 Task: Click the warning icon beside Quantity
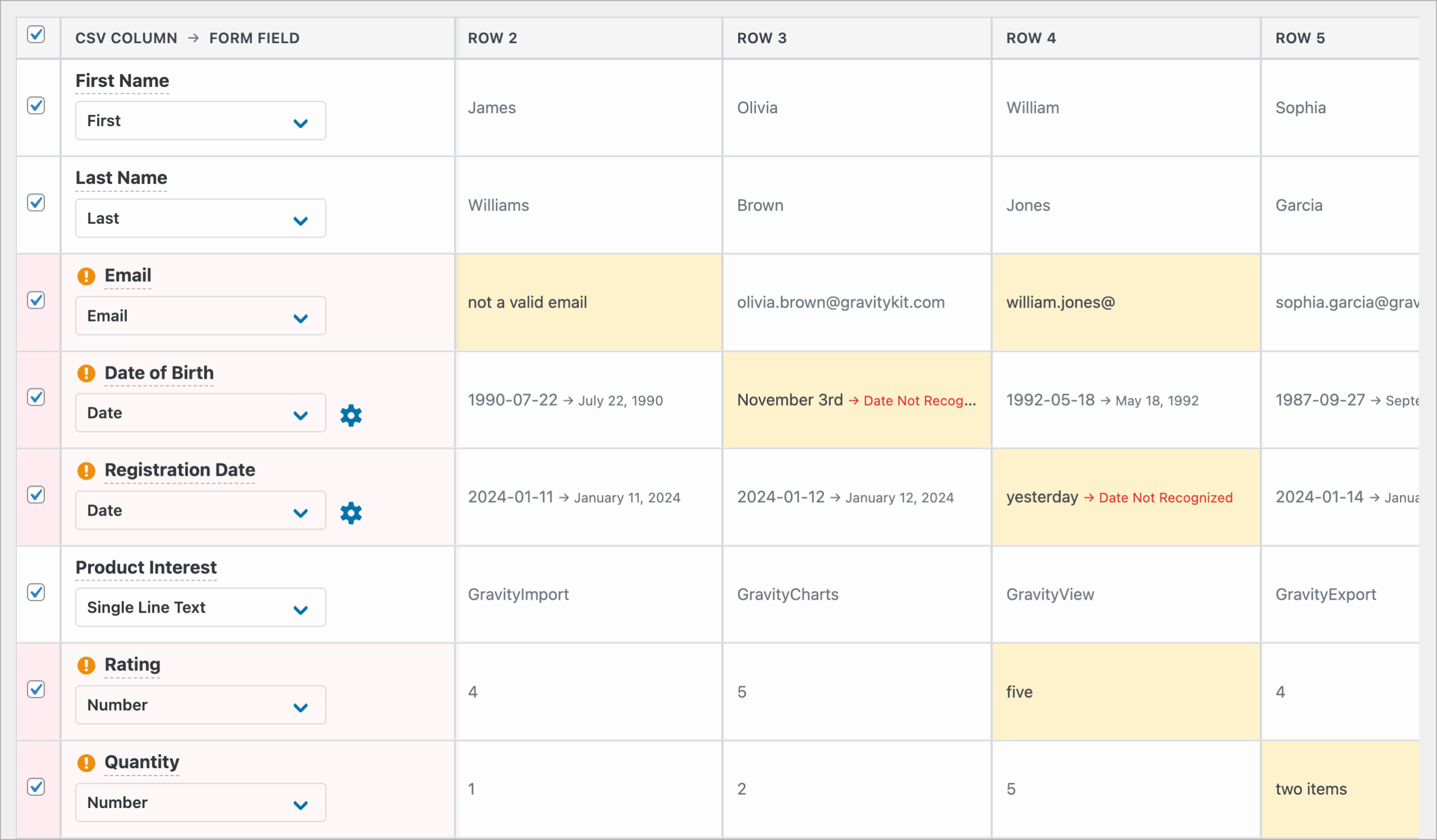coord(86,762)
